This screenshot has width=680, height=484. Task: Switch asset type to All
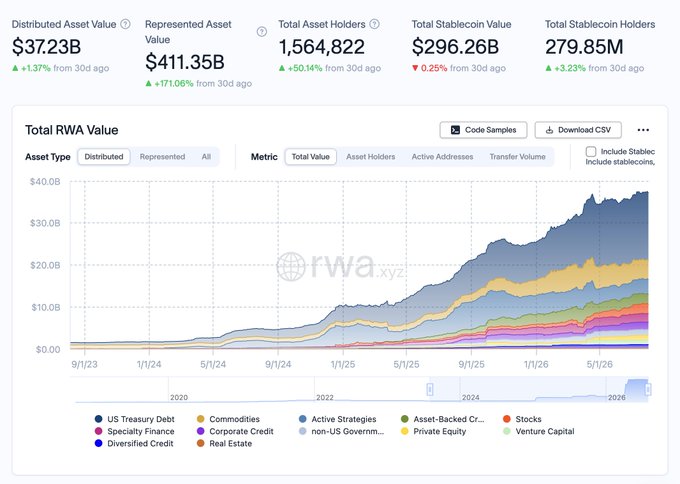tap(206, 157)
